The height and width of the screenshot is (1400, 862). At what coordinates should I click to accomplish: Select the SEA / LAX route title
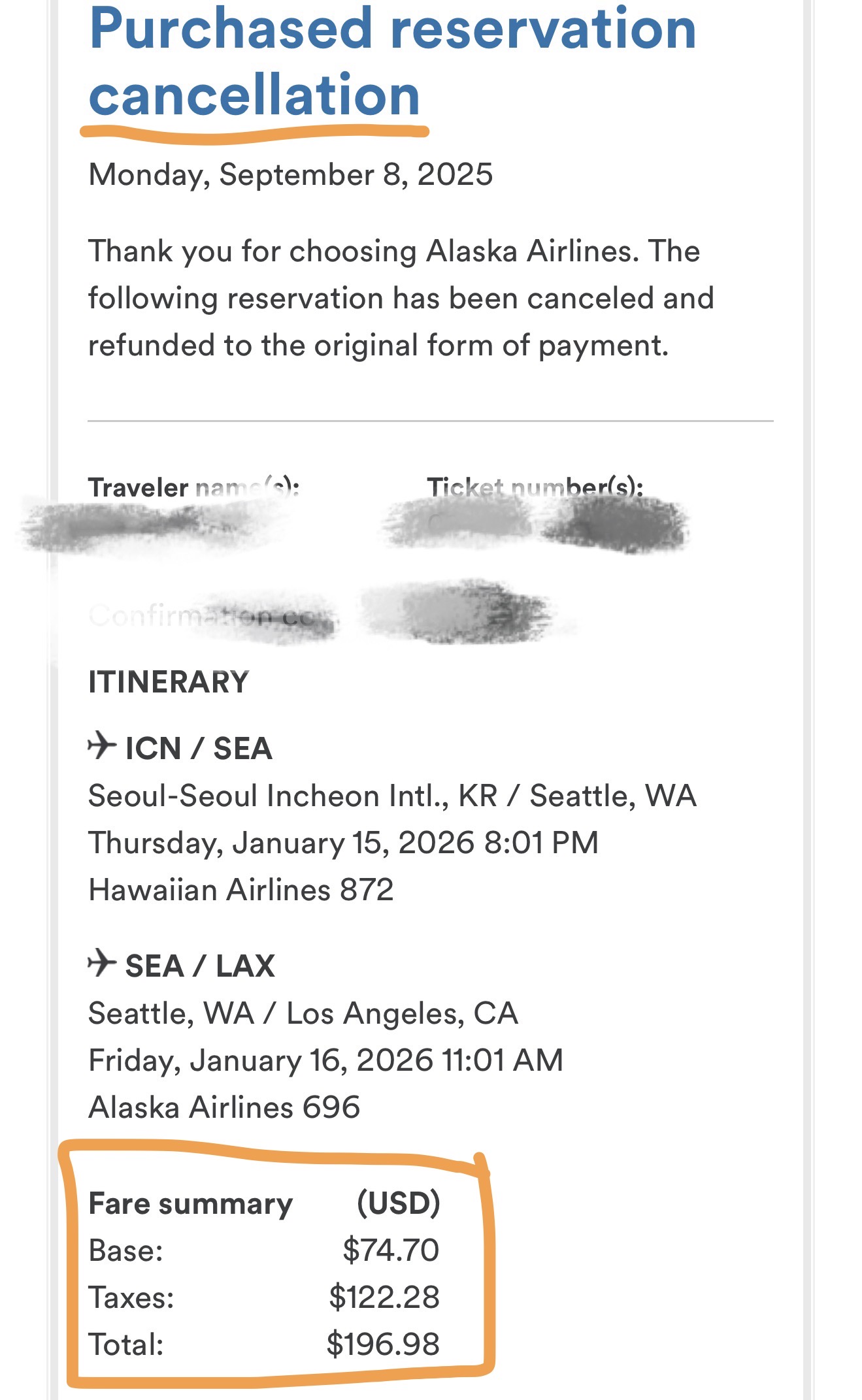coord(200,966)
